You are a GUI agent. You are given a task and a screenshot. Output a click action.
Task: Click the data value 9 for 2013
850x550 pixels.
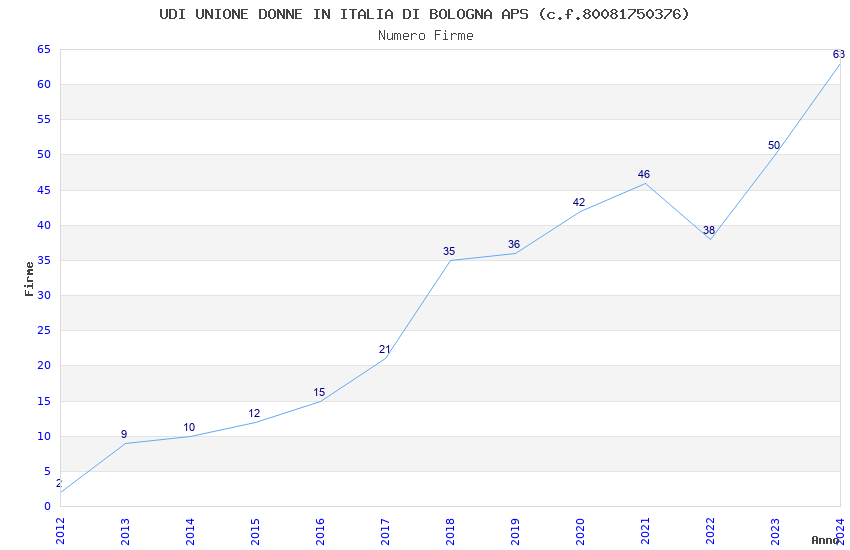(x=124, y=434)
